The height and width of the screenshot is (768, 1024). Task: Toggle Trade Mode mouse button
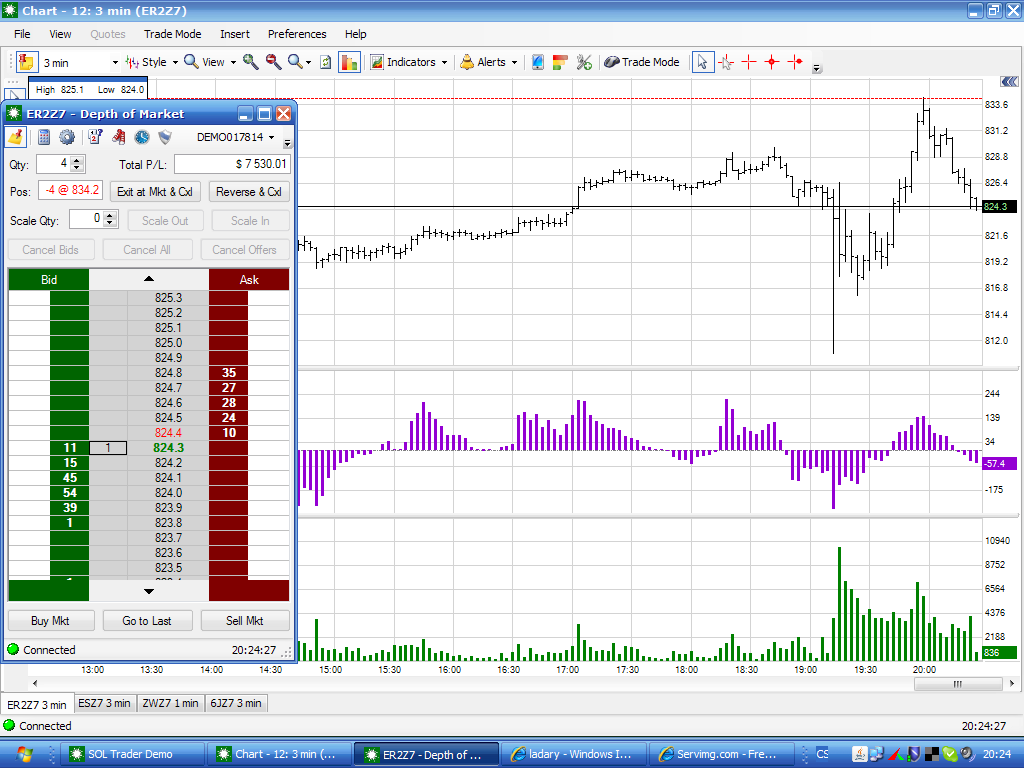pos(642,62)
